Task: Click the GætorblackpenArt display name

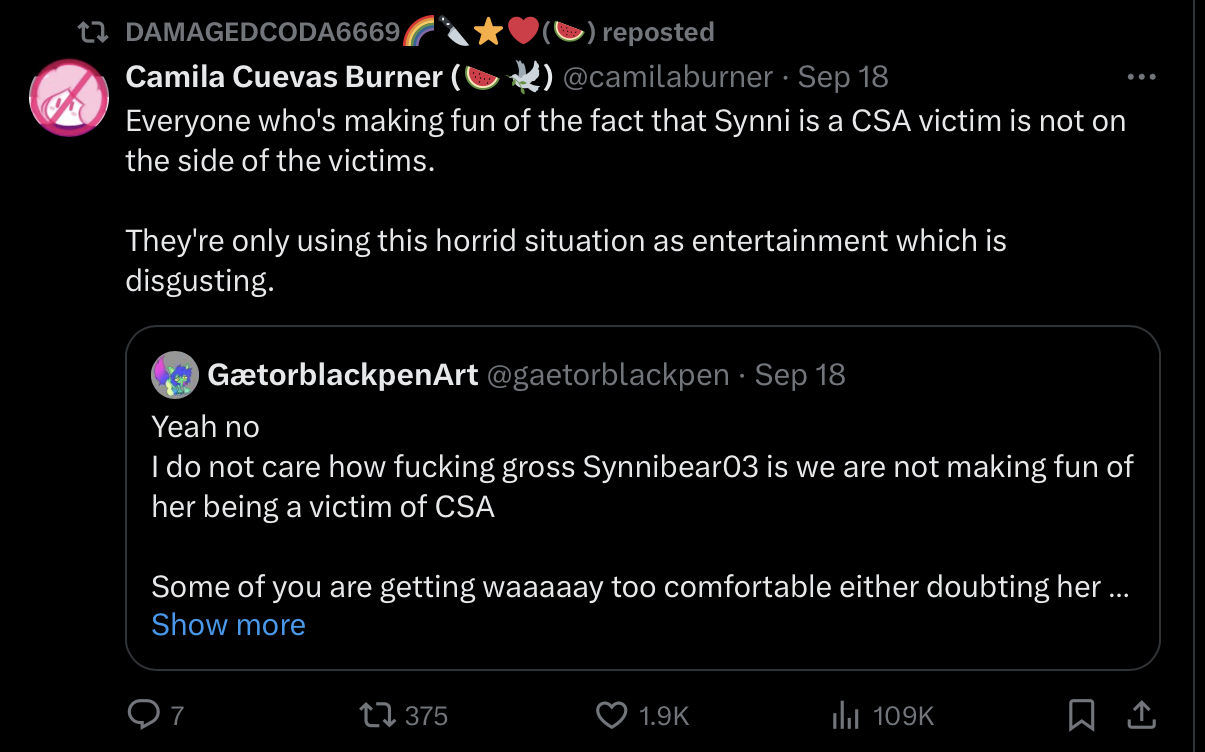Action: [342, 375]
